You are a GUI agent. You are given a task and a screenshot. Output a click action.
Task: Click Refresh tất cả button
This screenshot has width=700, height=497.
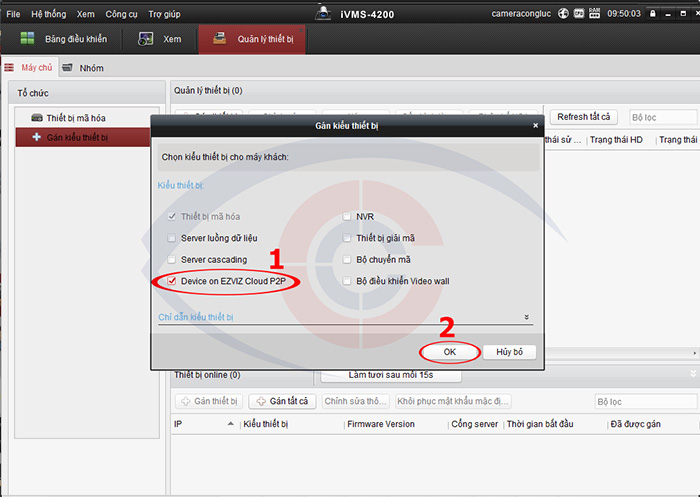[583, 117]
